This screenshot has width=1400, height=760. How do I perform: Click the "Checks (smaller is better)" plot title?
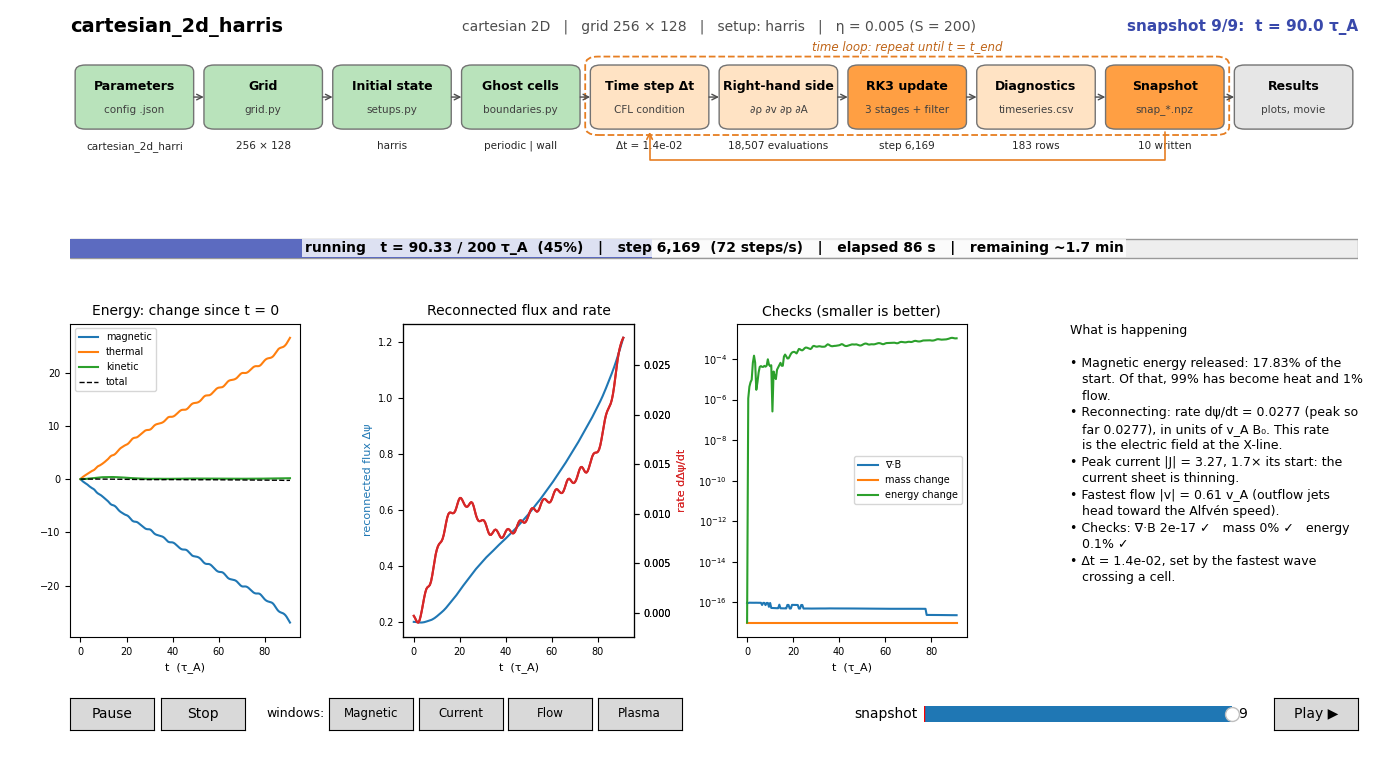pos(852,311)
